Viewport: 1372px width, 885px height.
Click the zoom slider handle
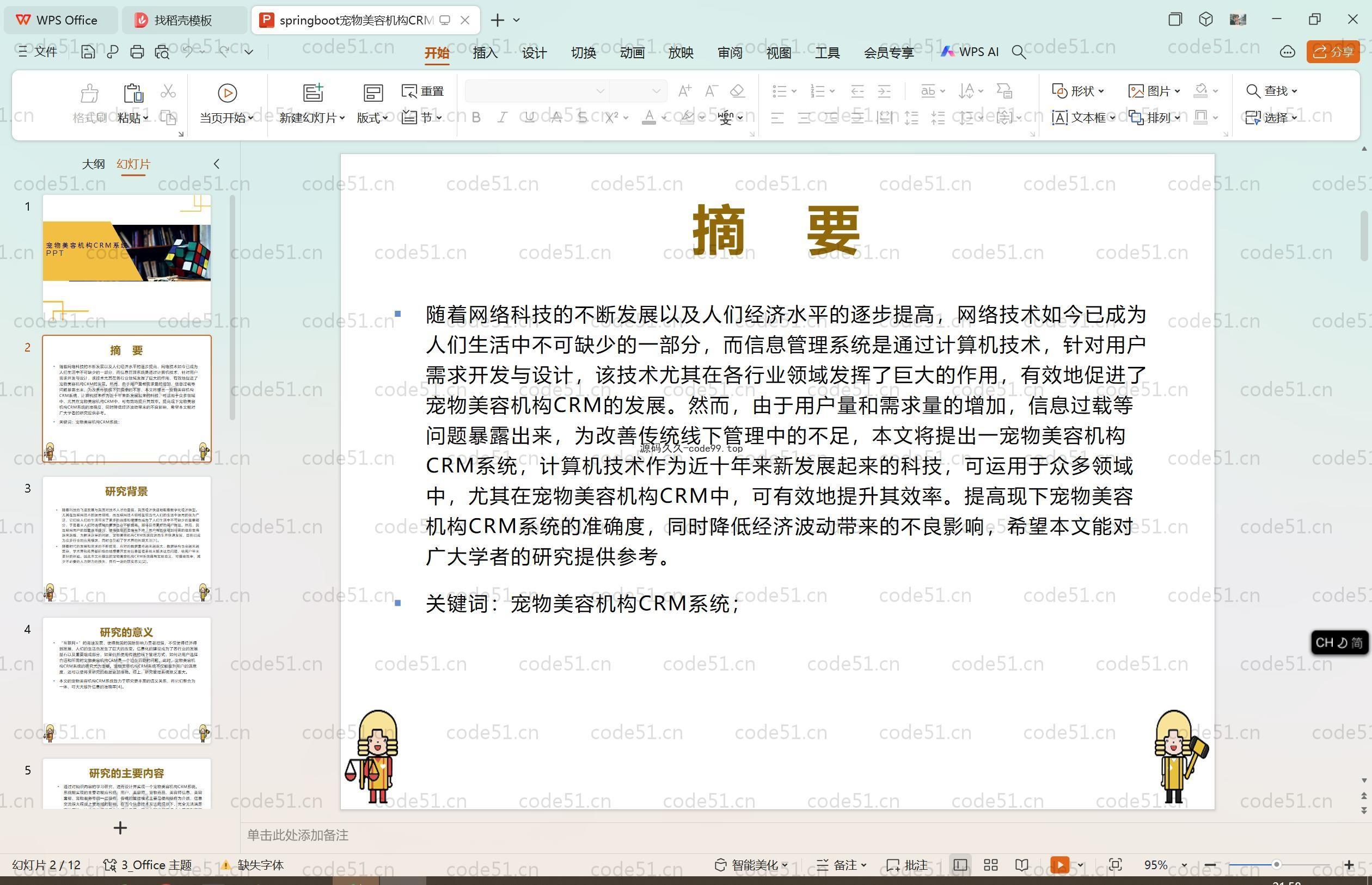pos(1276,865)
